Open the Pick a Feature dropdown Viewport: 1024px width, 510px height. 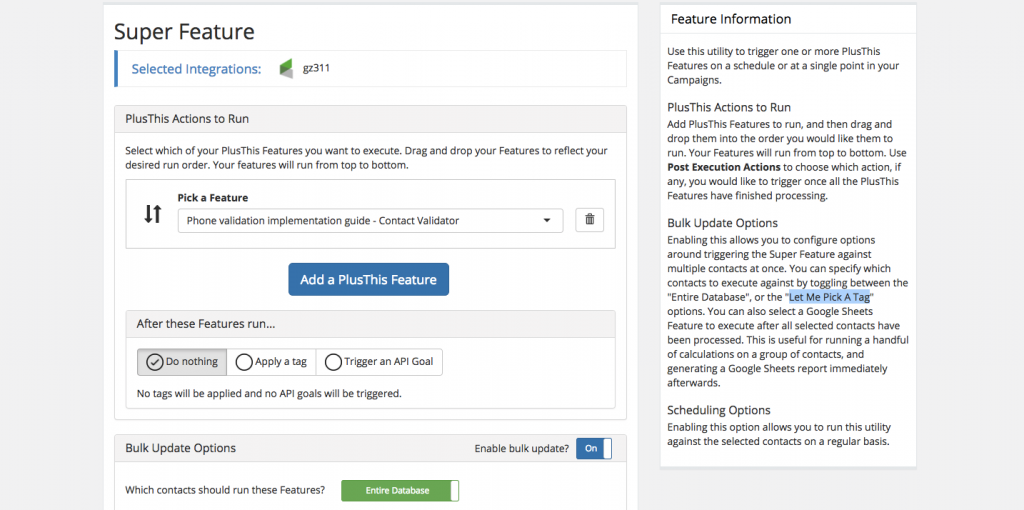point(370,221)
